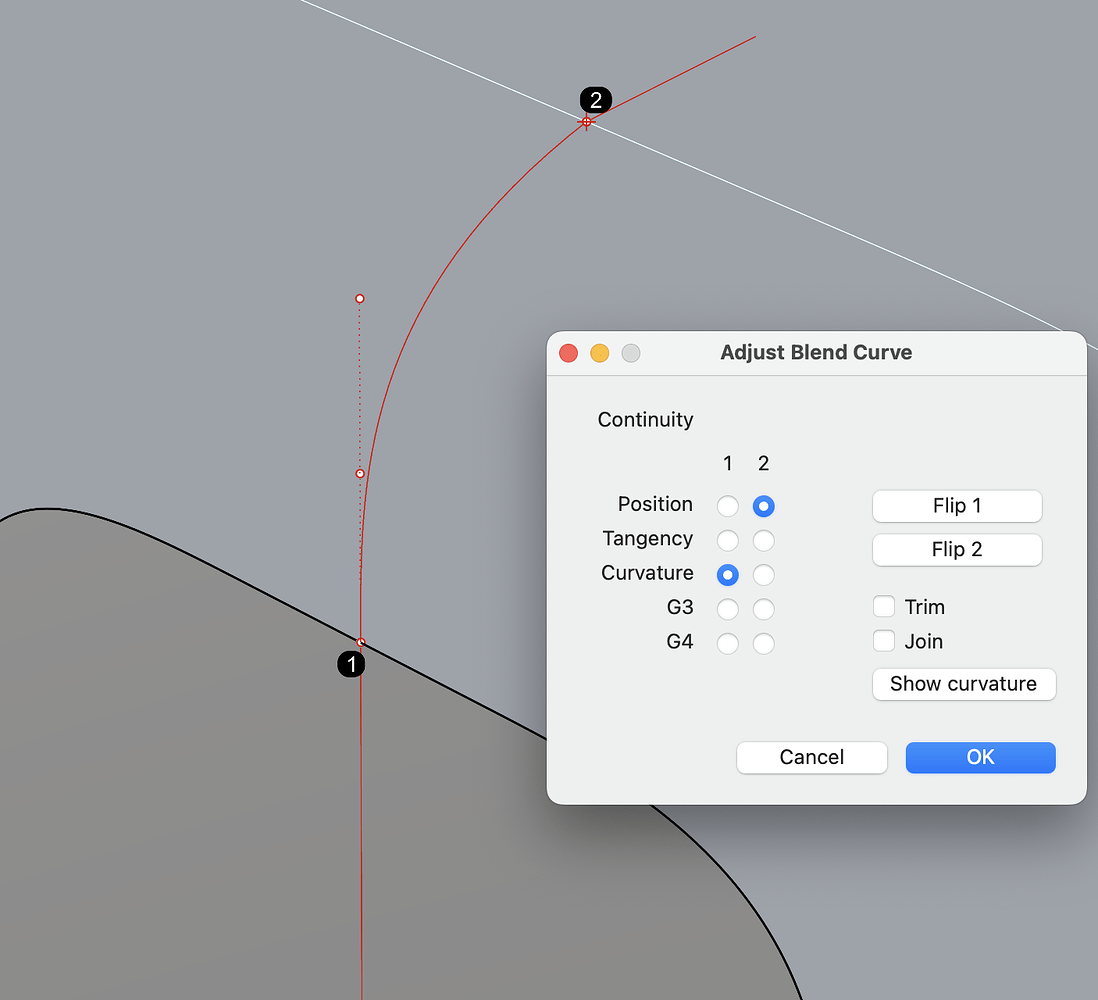
Task: Select the Position radio for end 2
Action: tap(764, 506)
